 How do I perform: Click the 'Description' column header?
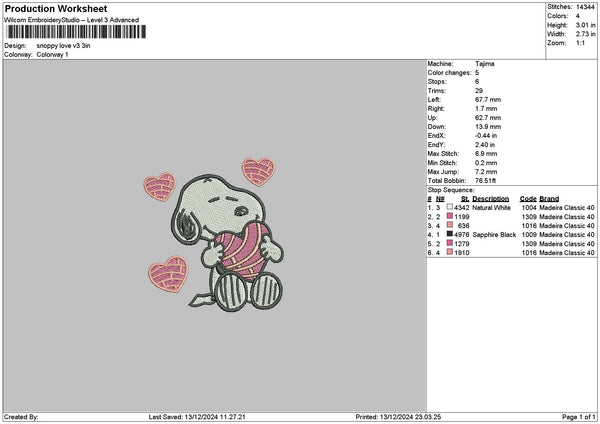pyautogui.click(x=491, y=199)
